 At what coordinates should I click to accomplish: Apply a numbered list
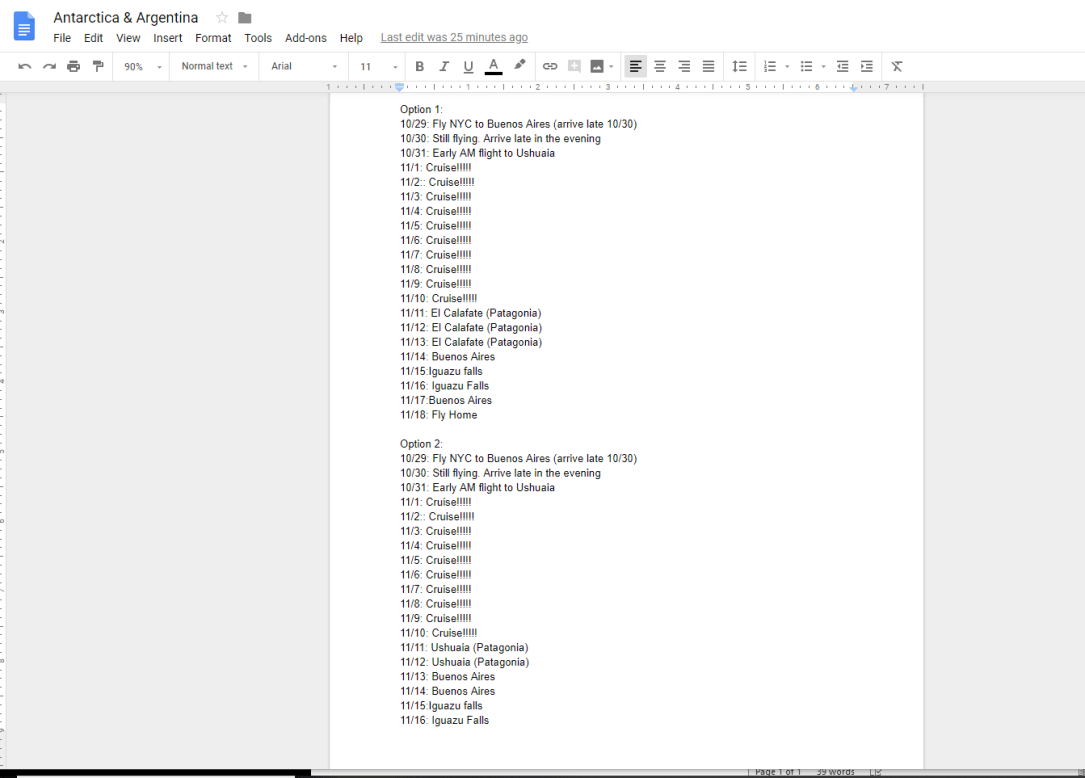pyautogui.click(x=769, y=66)
